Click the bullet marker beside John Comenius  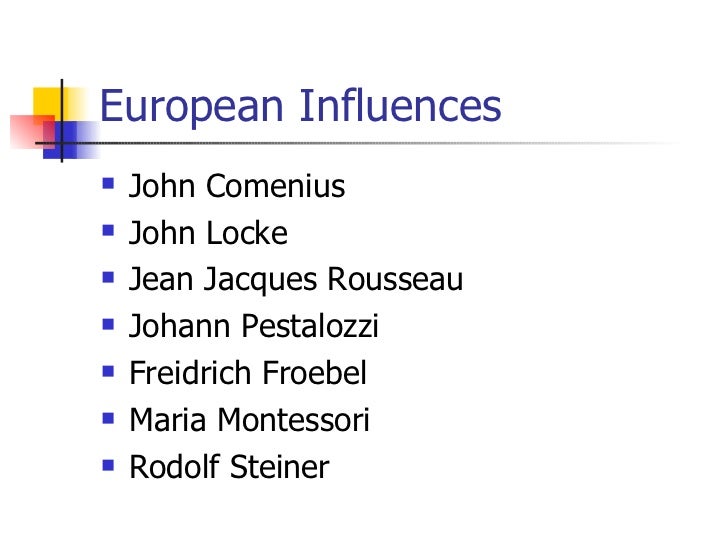coord(108,185)
